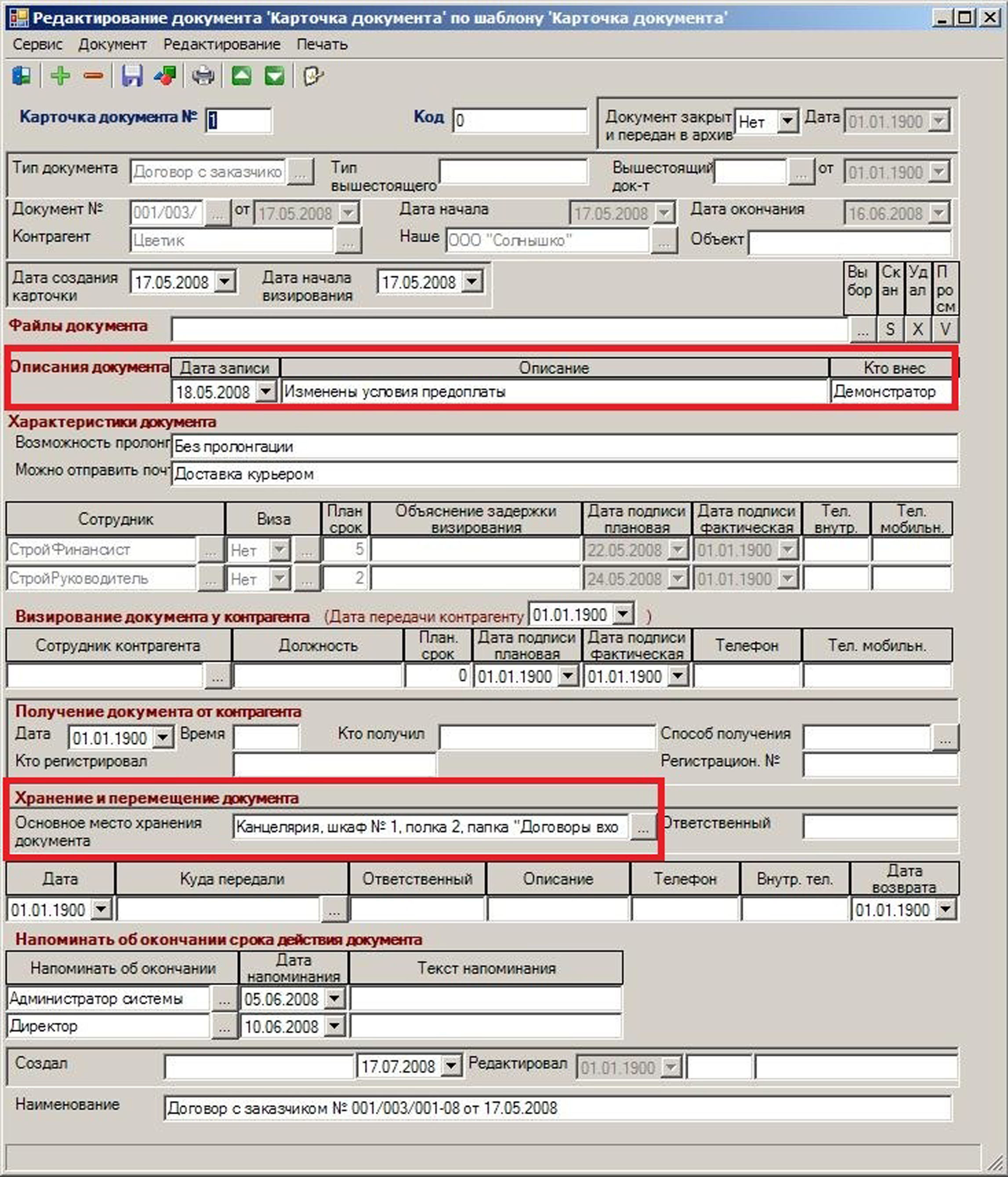Click the green plus add icon
This screenshot has height=1177, width=1008.
60,76
